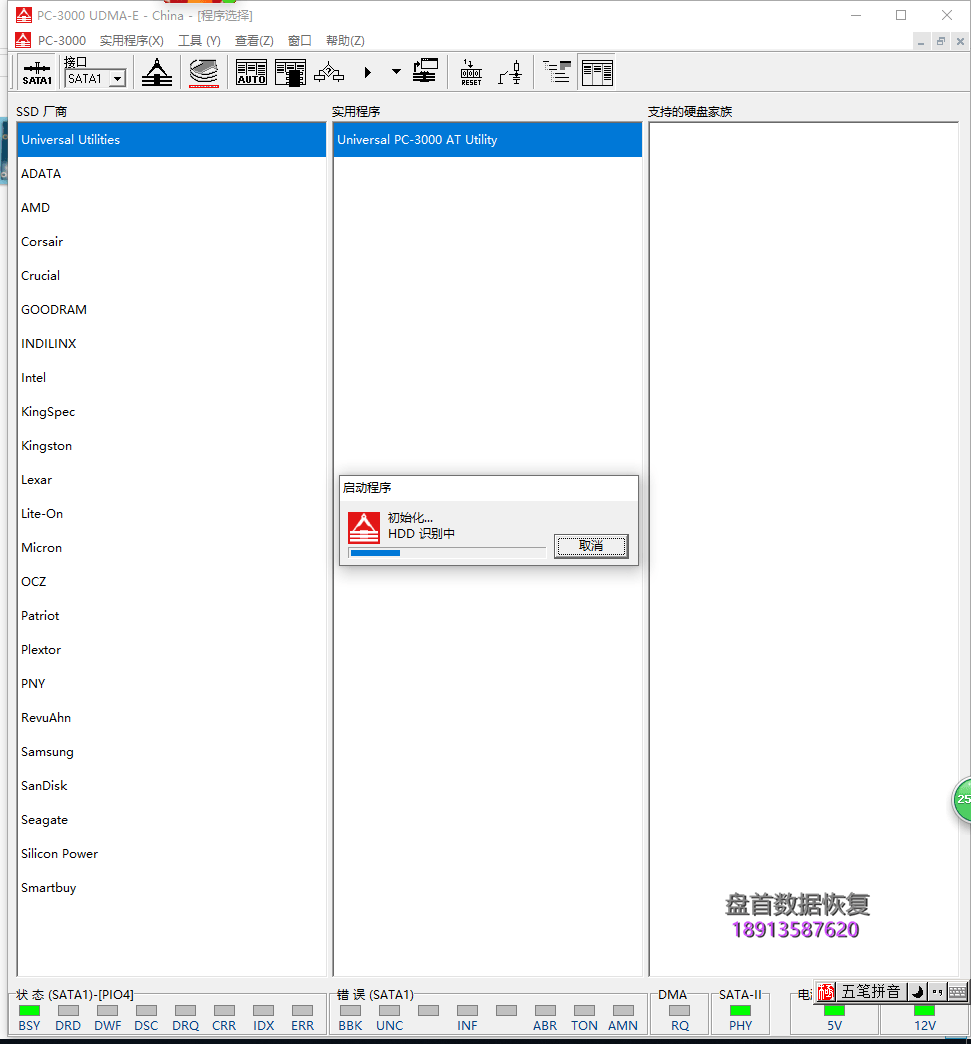Select Silicon Power in the vendor list

(x=172, y=853)
